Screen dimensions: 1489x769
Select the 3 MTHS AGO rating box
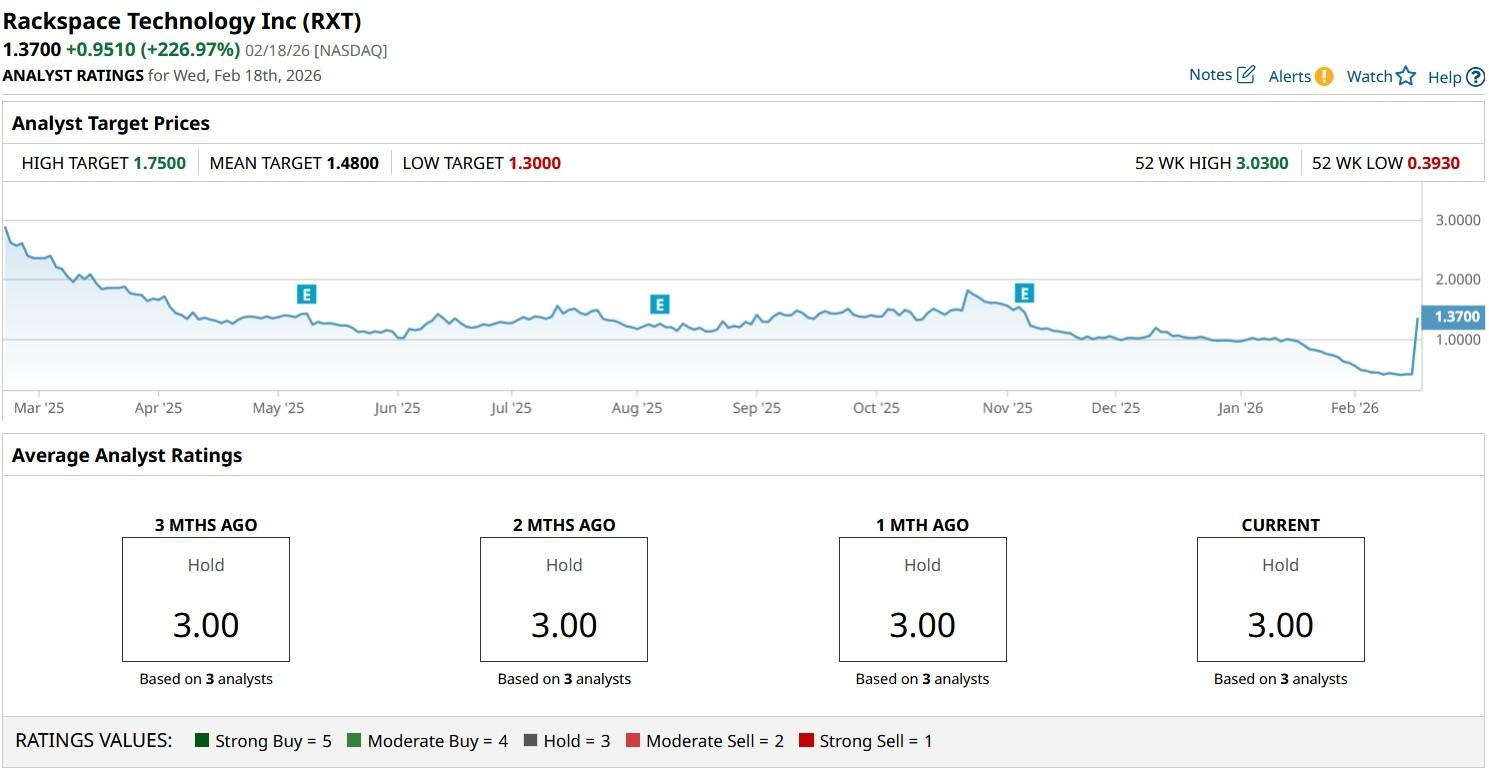pos(206,599)
